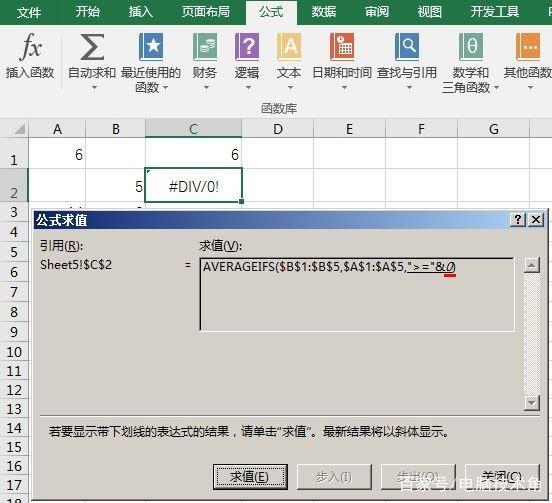Screen dimensions: 552x503
Task: Expand the 查找与引用 dropdown arrow
Action: [409, 87]
